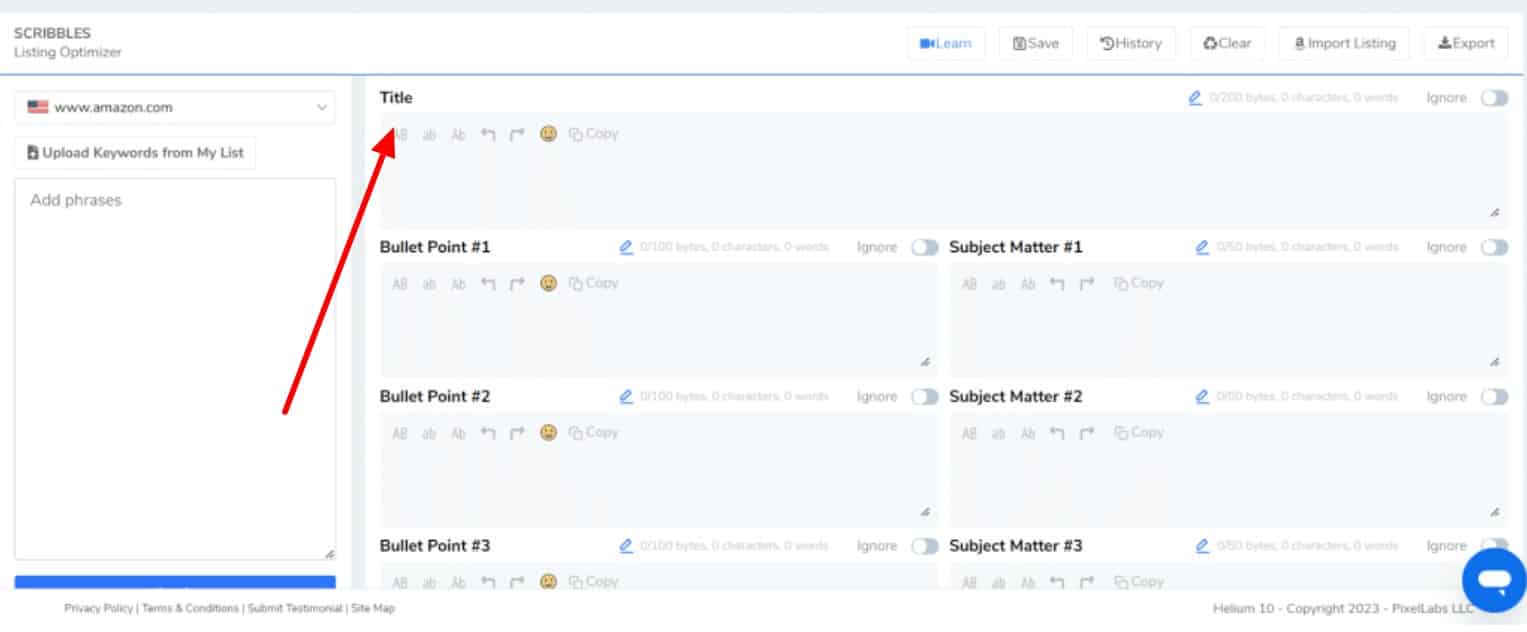This screenshot has width=1527, height=632.
Task: Open the Site Map link
Action: click(x=372, y=608)
